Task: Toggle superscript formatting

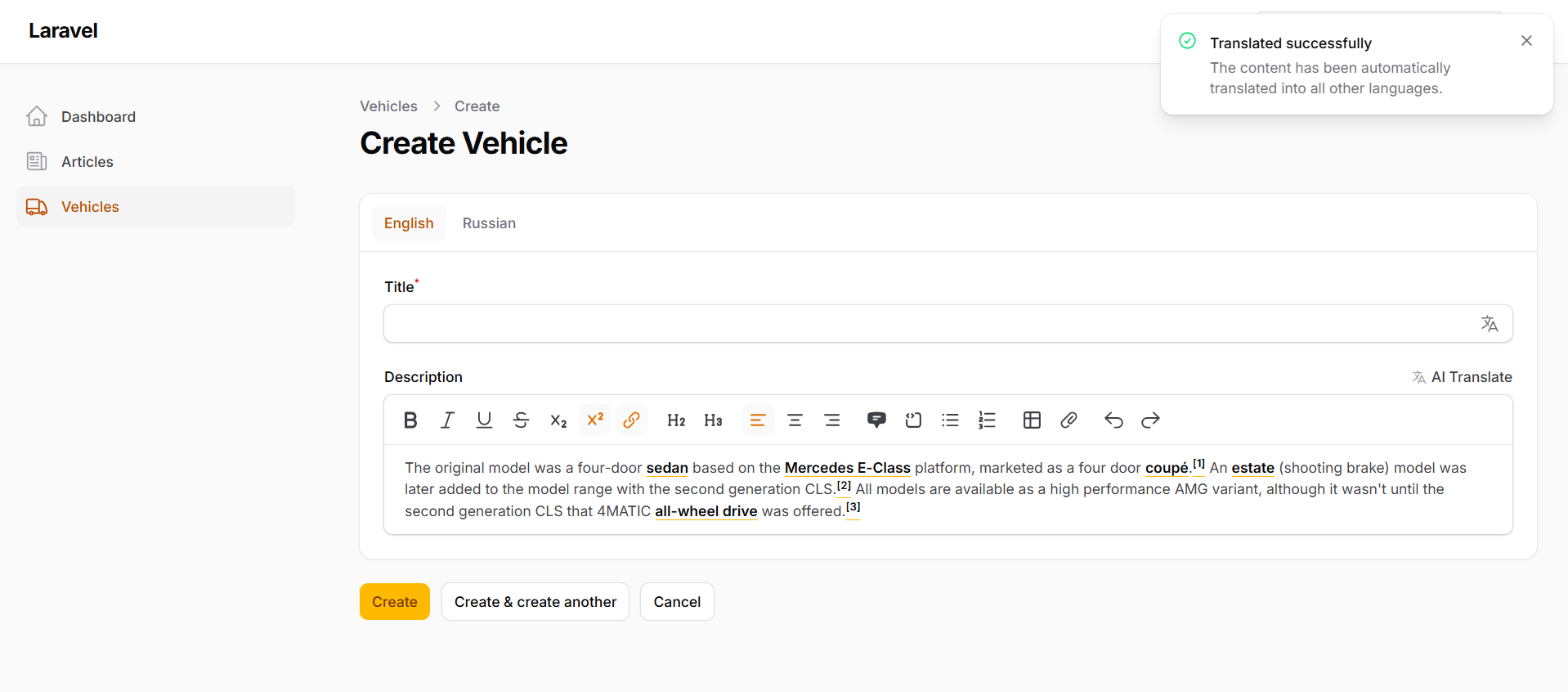Action: point(595,420)
